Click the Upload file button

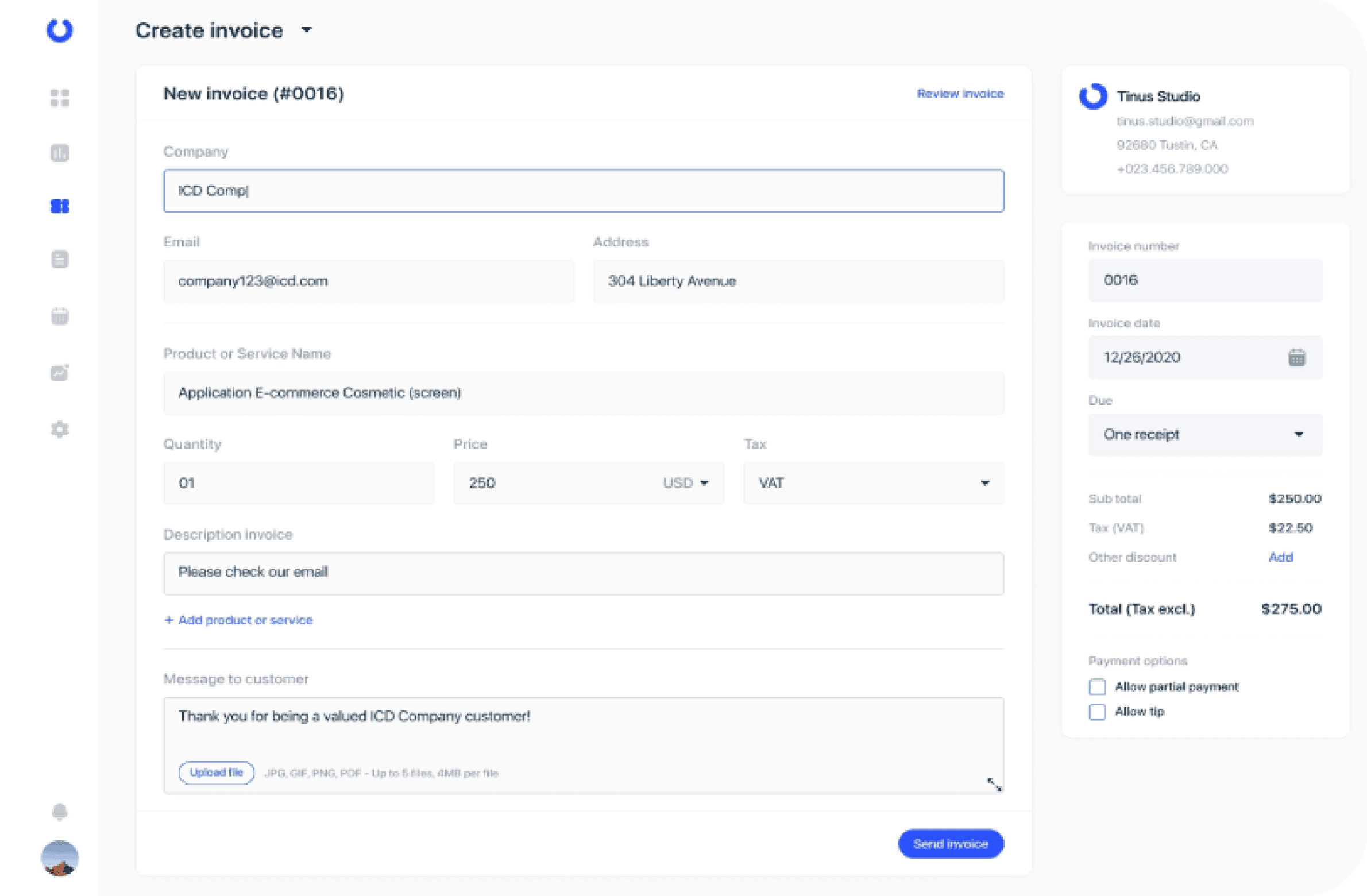(x=217, y=773)
